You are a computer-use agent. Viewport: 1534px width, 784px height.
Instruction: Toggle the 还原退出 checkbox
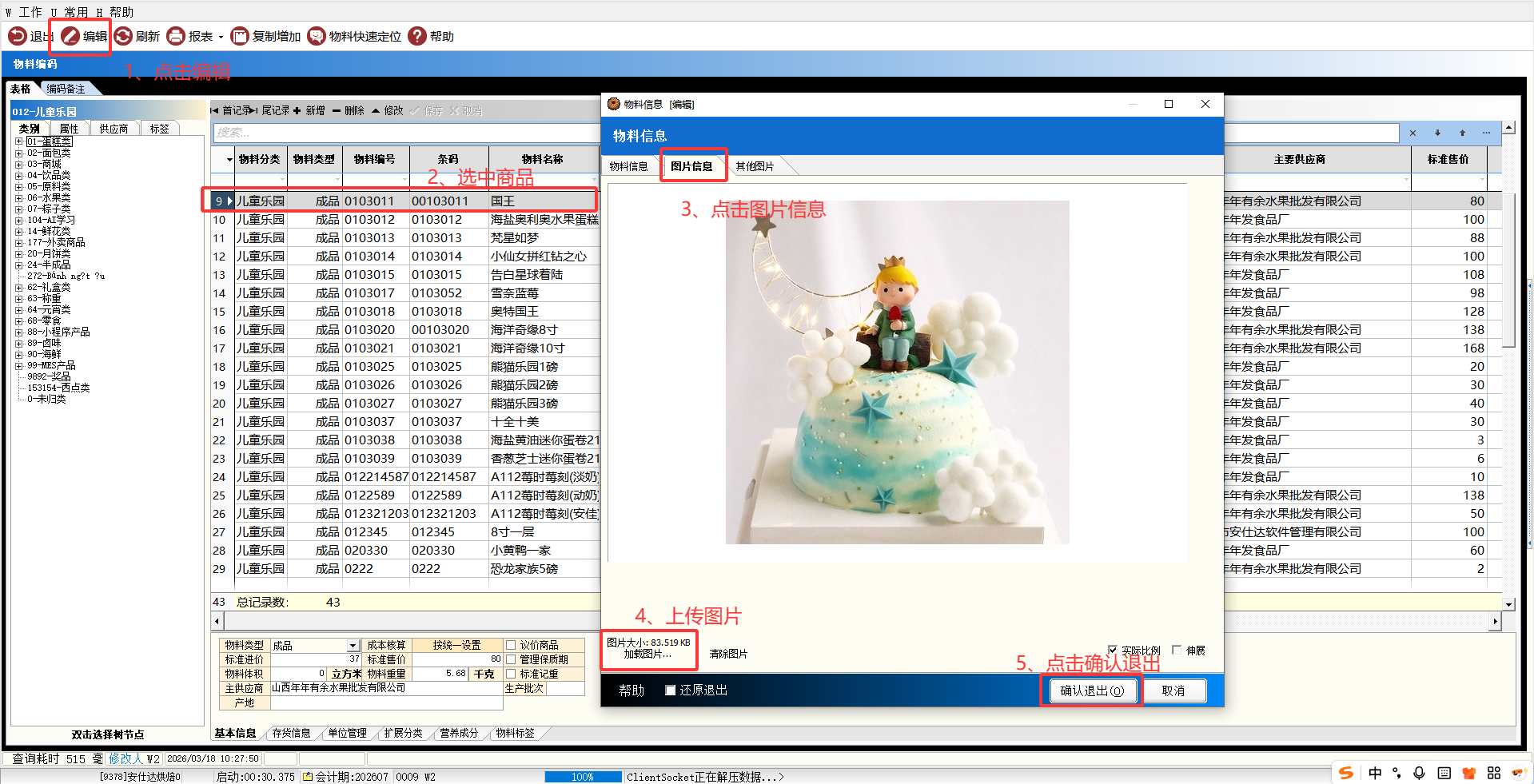671,690
